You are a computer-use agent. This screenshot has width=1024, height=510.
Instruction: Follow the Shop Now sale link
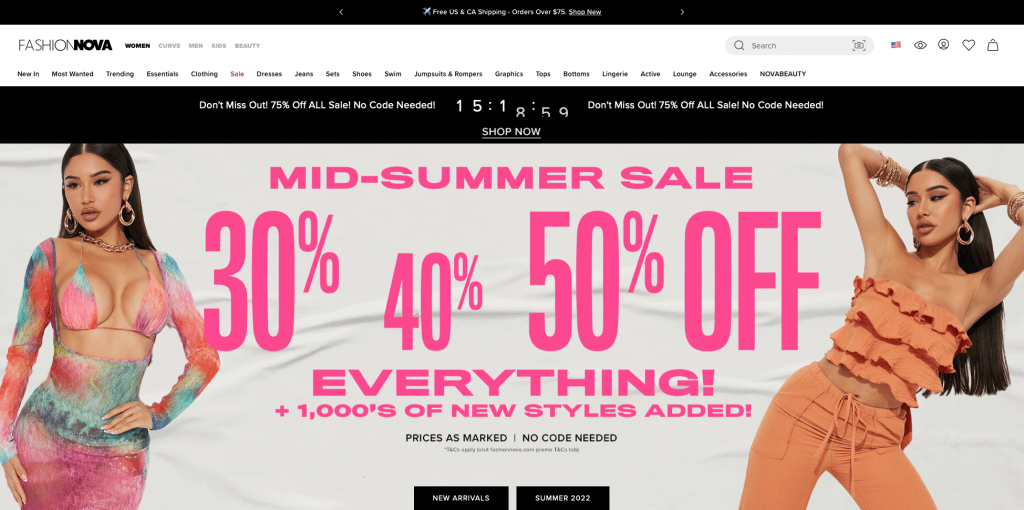click(511, 132)
